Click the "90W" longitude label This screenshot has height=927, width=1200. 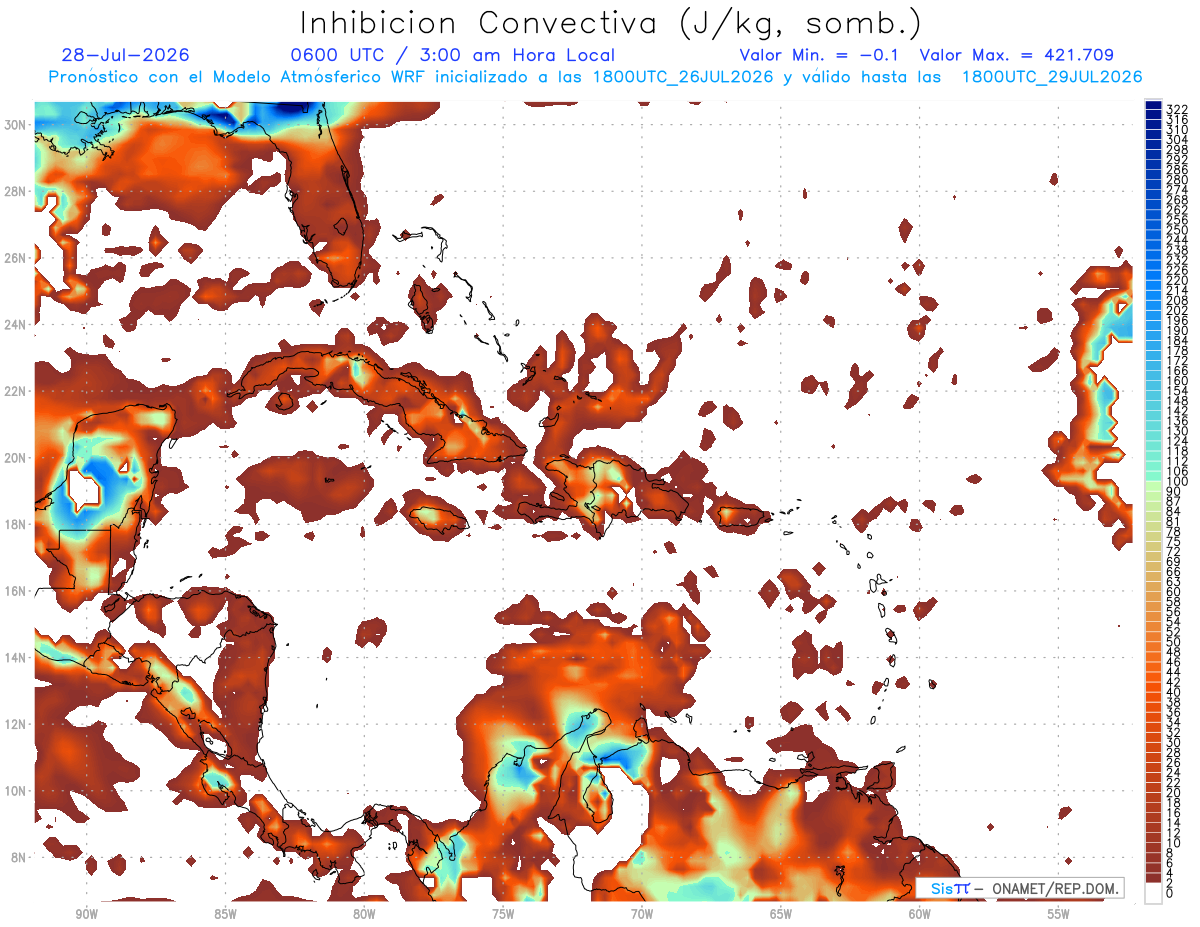(x=86, y=914)
